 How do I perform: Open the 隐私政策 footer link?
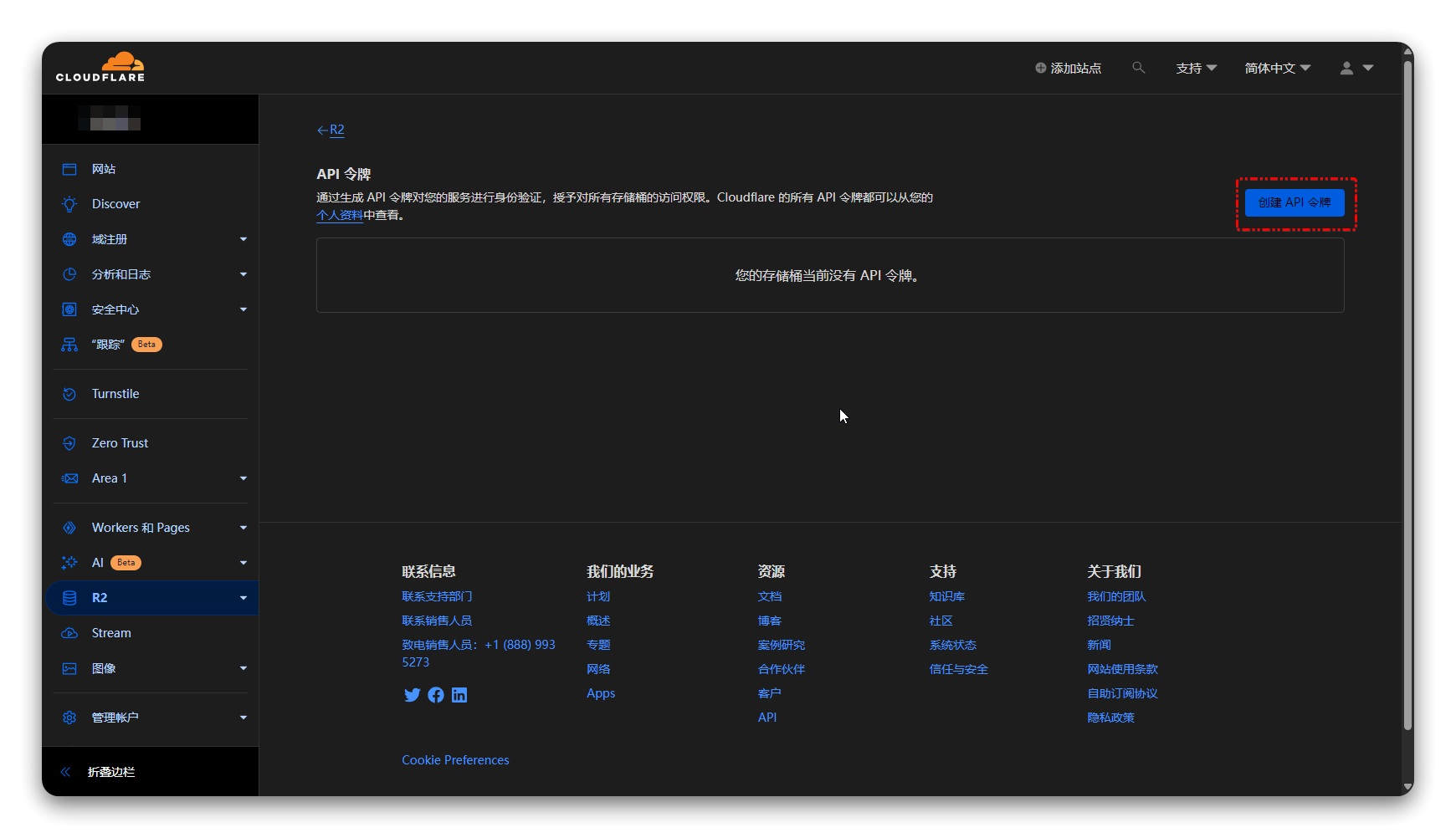[1110, 718]
